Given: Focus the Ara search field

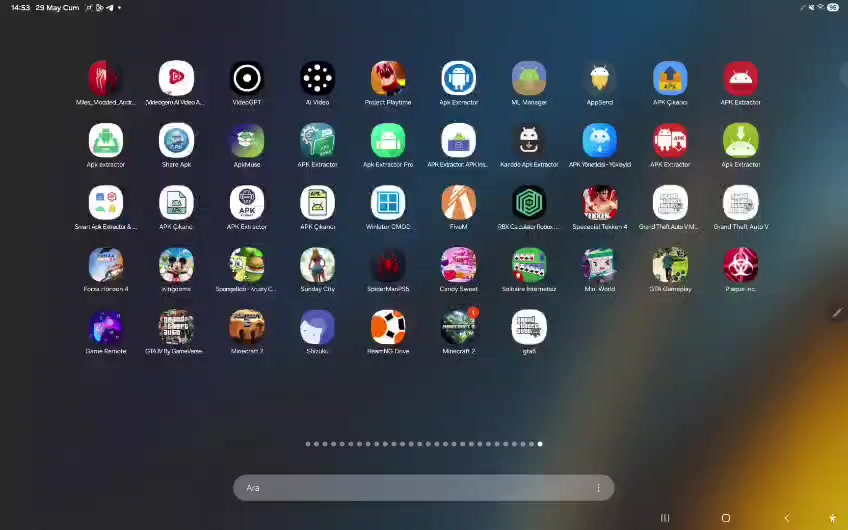Looking at the screenshot, I should (423, 488).
